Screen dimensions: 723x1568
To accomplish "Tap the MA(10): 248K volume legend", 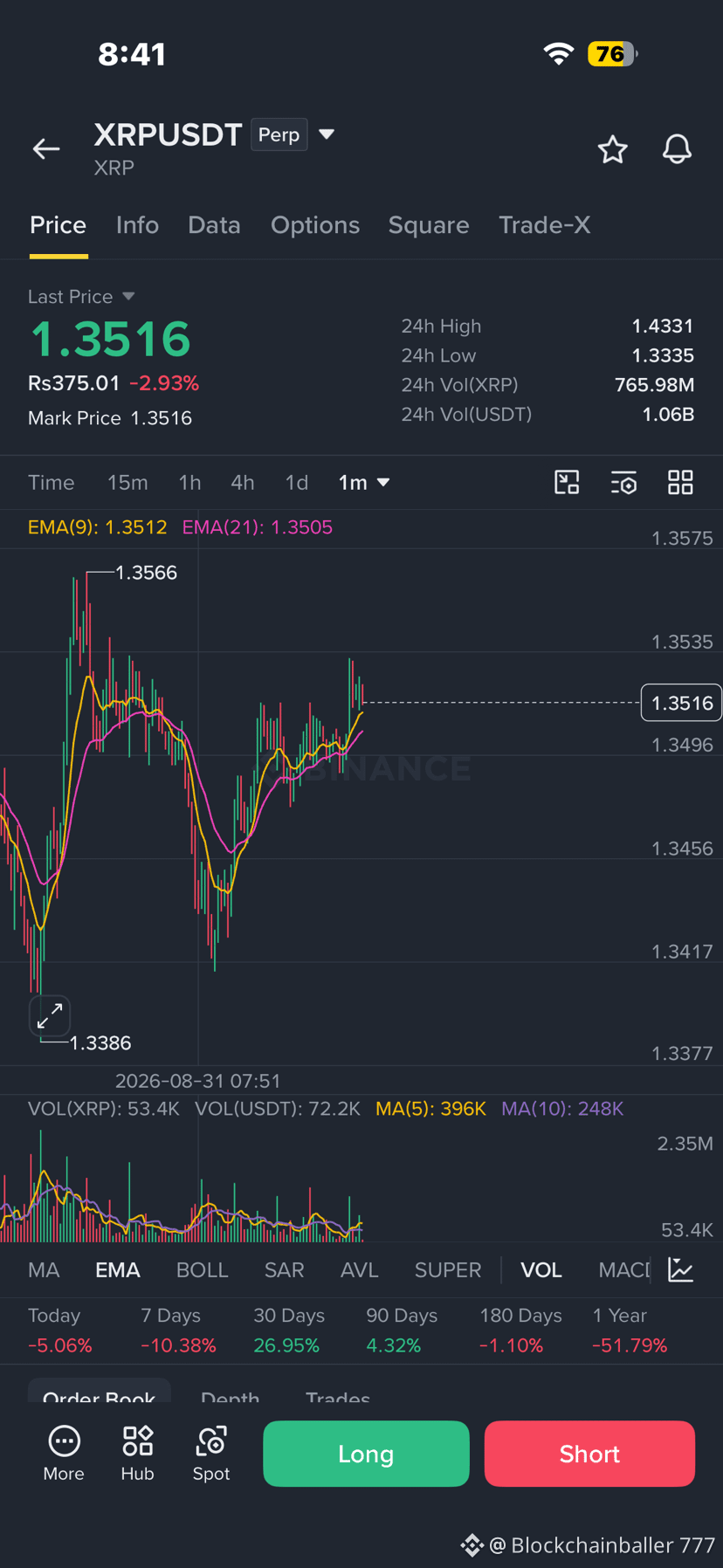I will [562, 1109].
